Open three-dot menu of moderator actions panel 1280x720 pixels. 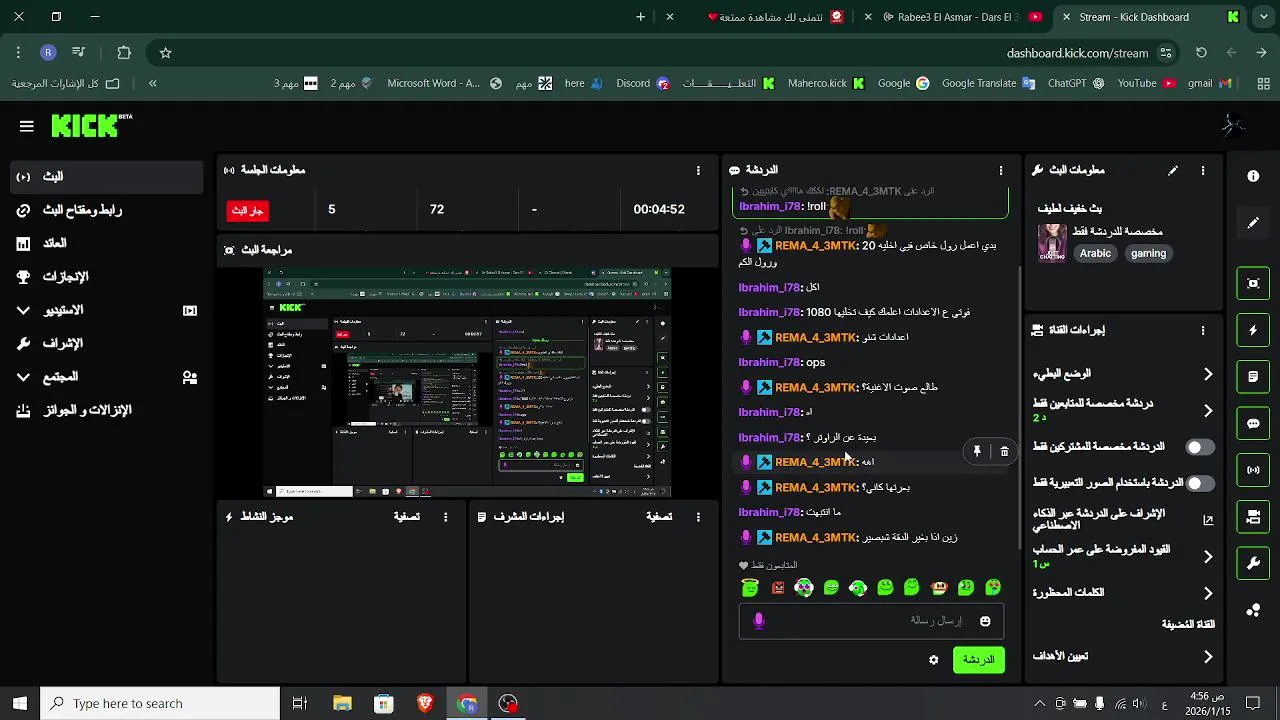click(x=698, y=517)
